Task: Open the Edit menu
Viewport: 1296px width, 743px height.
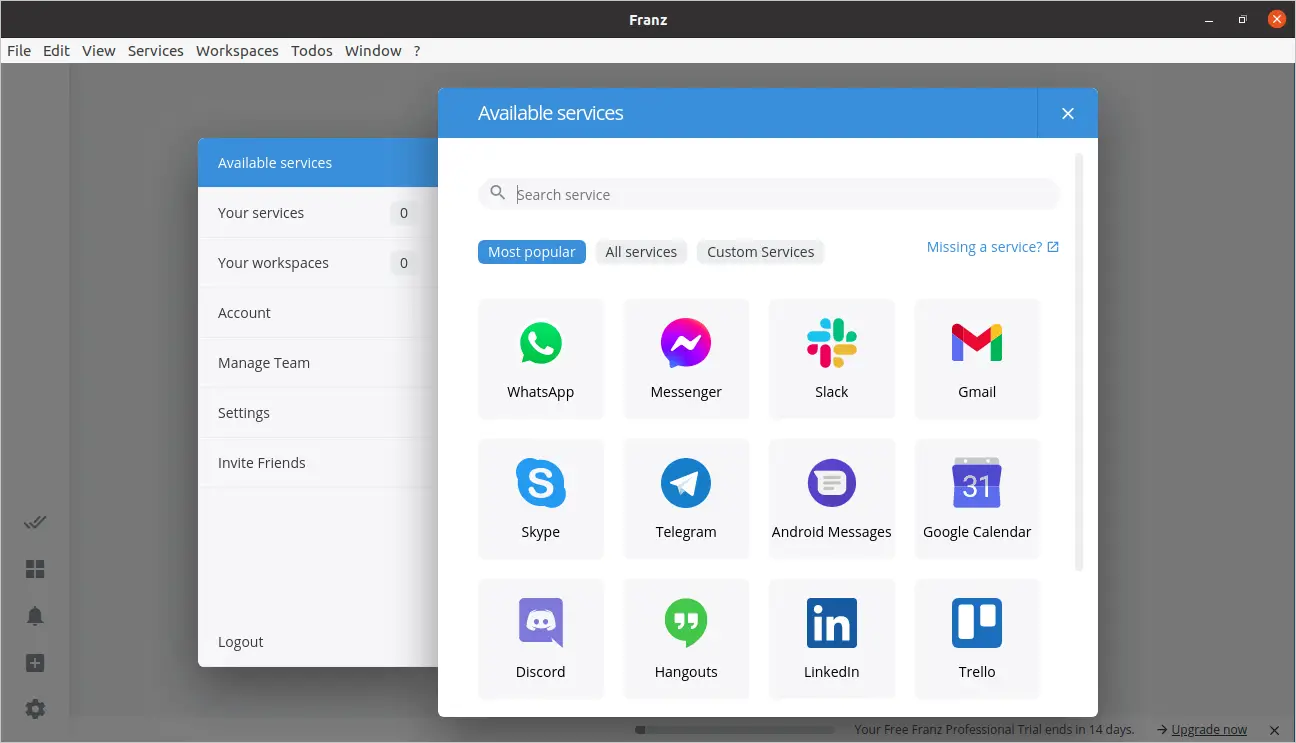Action: pos(56,50)
